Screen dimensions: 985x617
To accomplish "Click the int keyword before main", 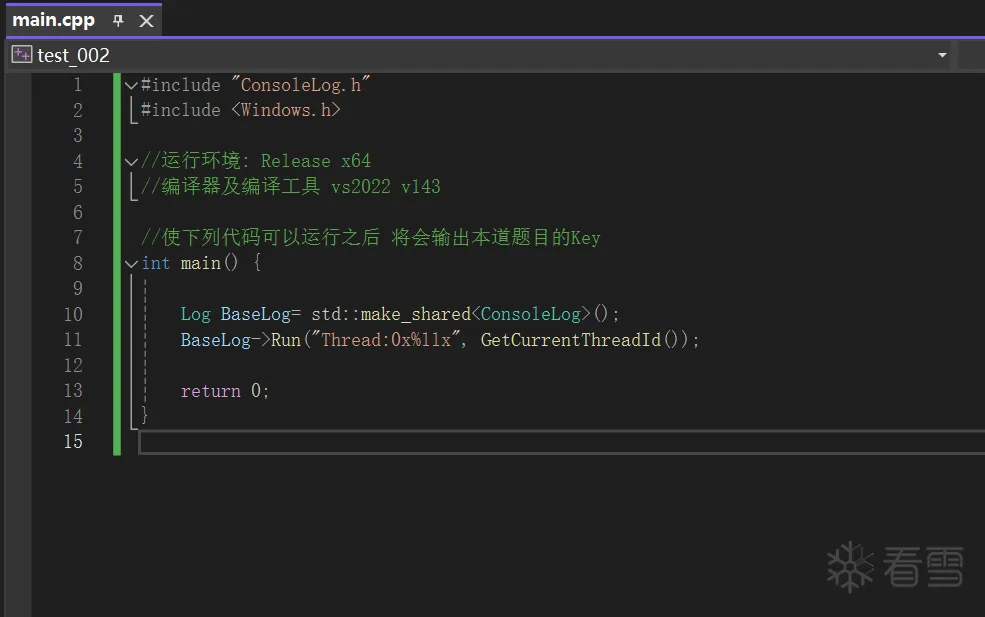I will pyautogui.click(x=156, y=263).
